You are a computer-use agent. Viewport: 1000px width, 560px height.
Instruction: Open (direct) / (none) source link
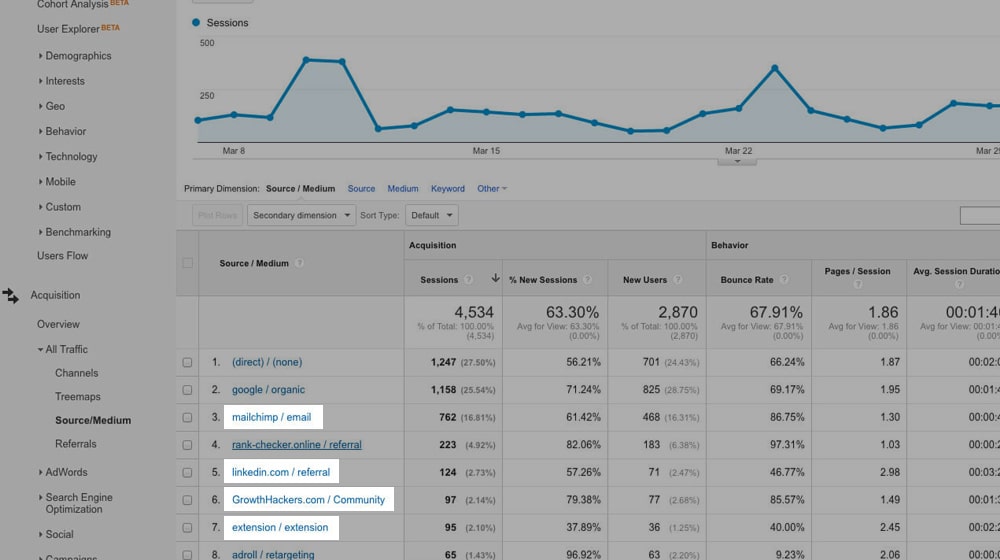point(267,362)
